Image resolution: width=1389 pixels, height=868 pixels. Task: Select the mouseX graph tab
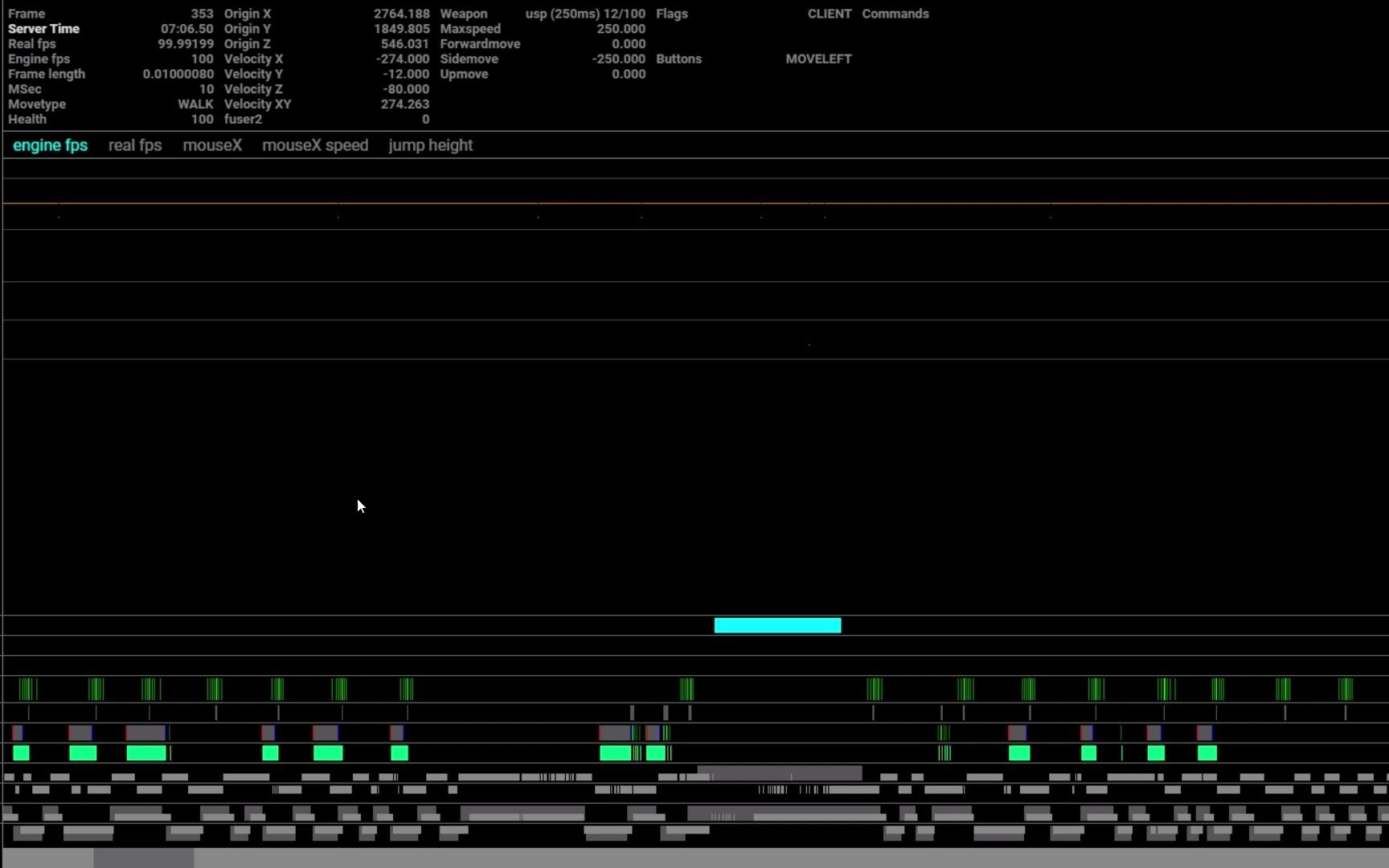[x=212, y=145]
